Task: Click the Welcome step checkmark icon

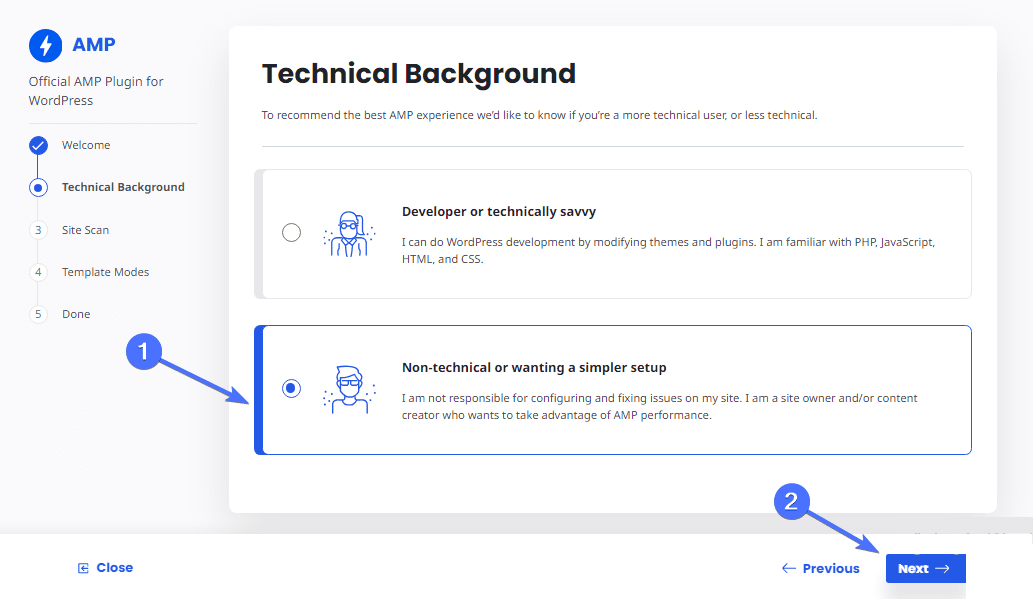Action: [x=38, y=145]
